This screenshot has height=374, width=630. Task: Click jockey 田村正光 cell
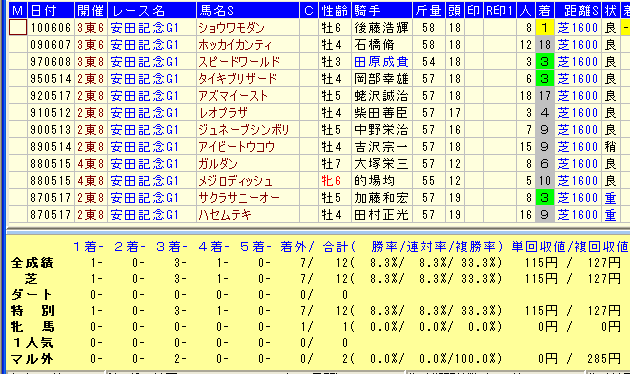[x=381, y=215]
